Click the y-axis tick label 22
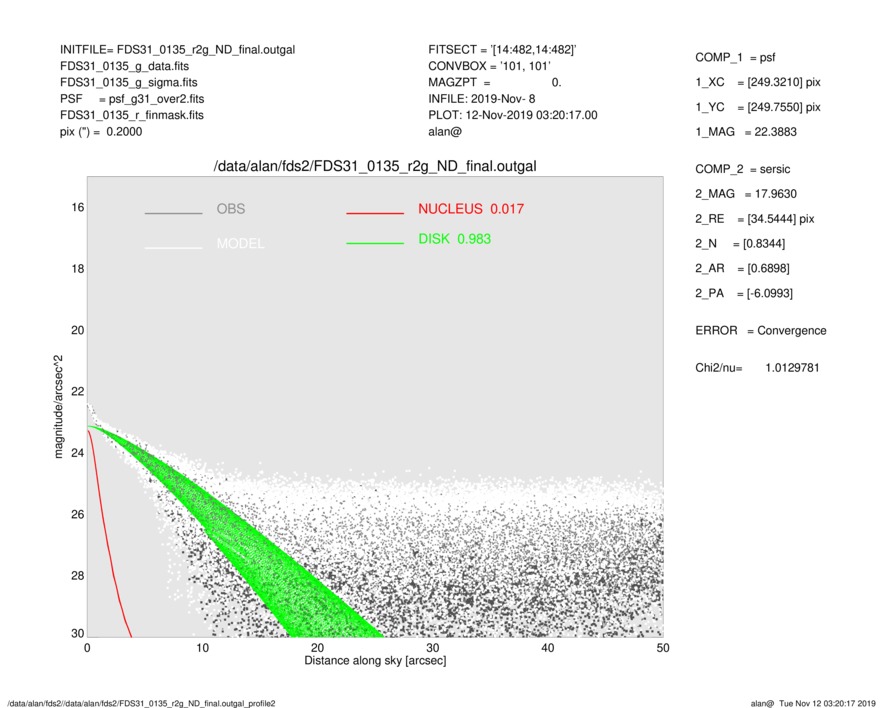 [78, 392]
